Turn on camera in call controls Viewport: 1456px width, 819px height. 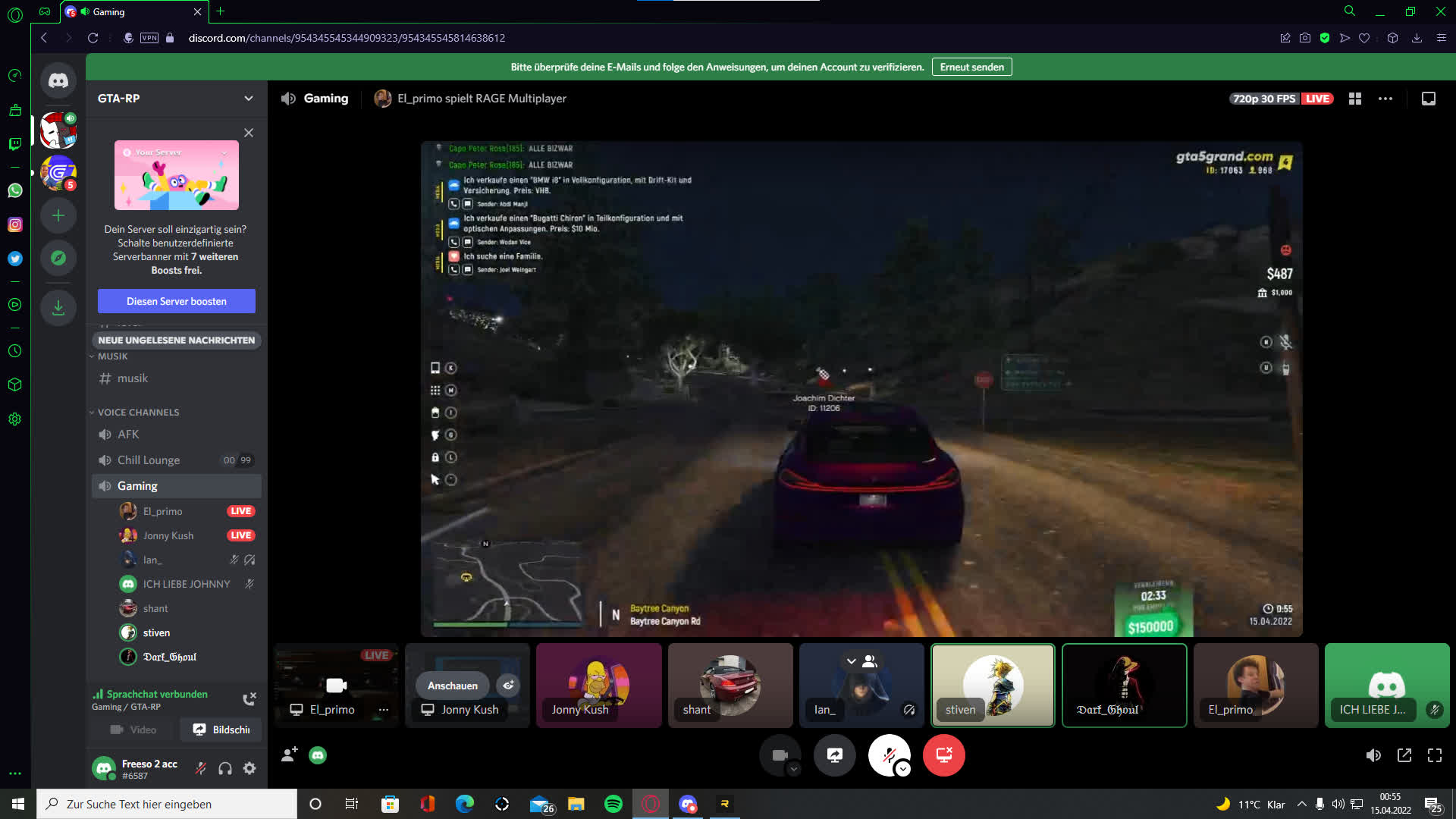coord(779,755)
